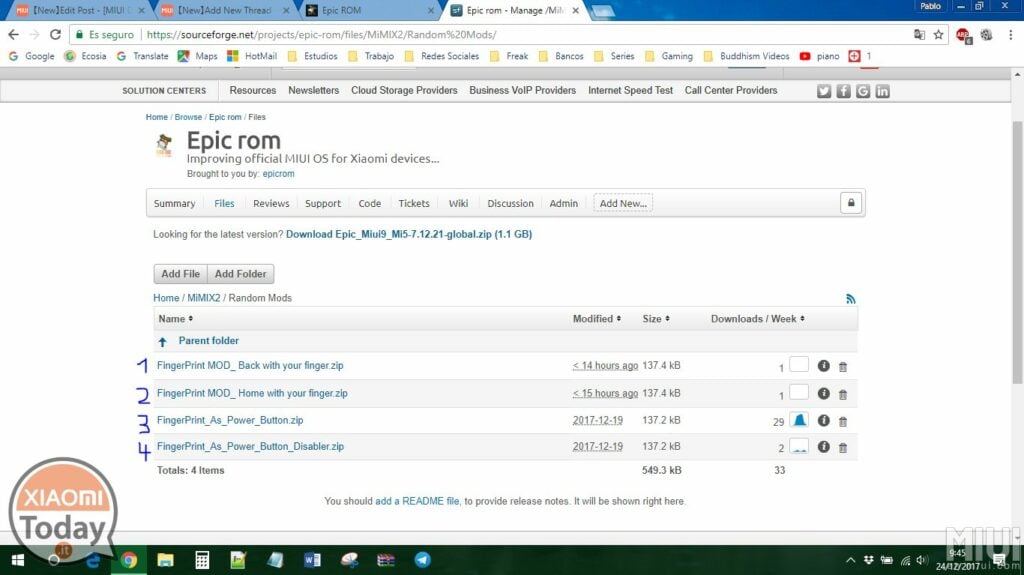Click add a README file link
1024x575 pixels.
[x=417, y=501]
